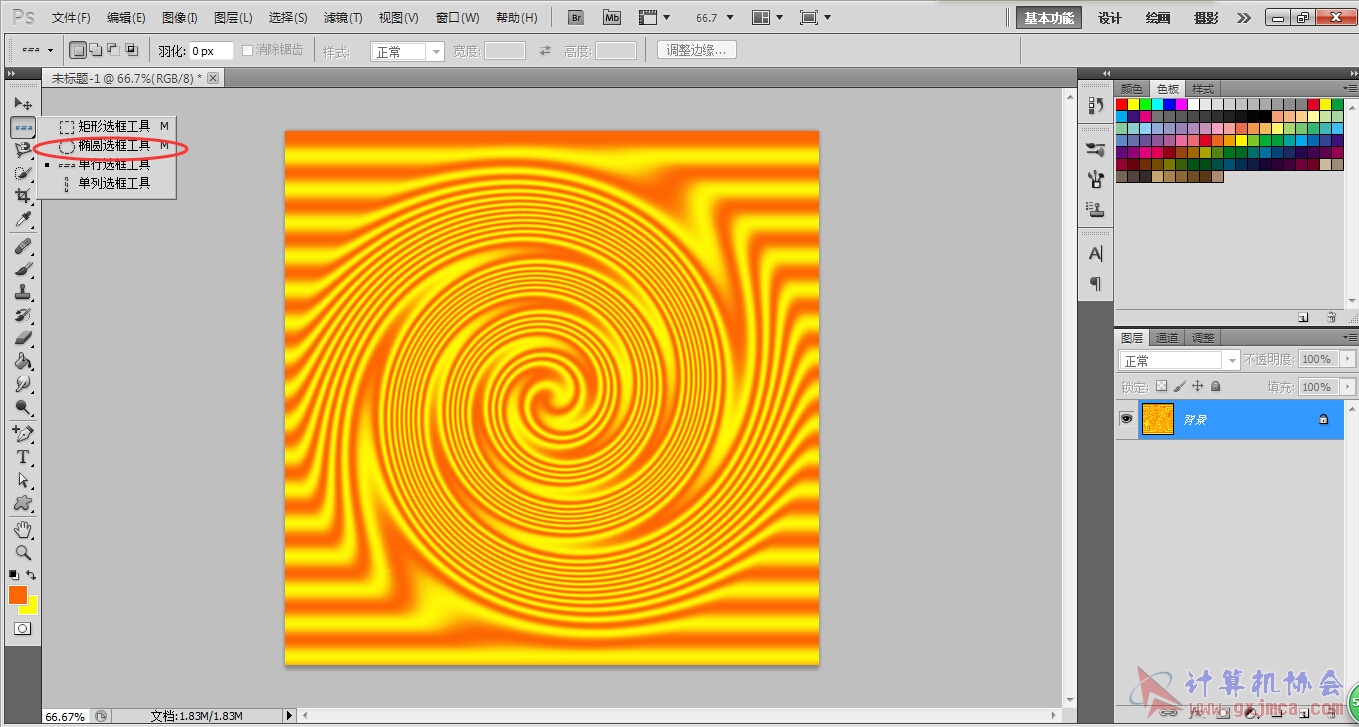Select the Dodge tool
The height and width of the screenshot is (727, 1359).
[x=23, y=407]
